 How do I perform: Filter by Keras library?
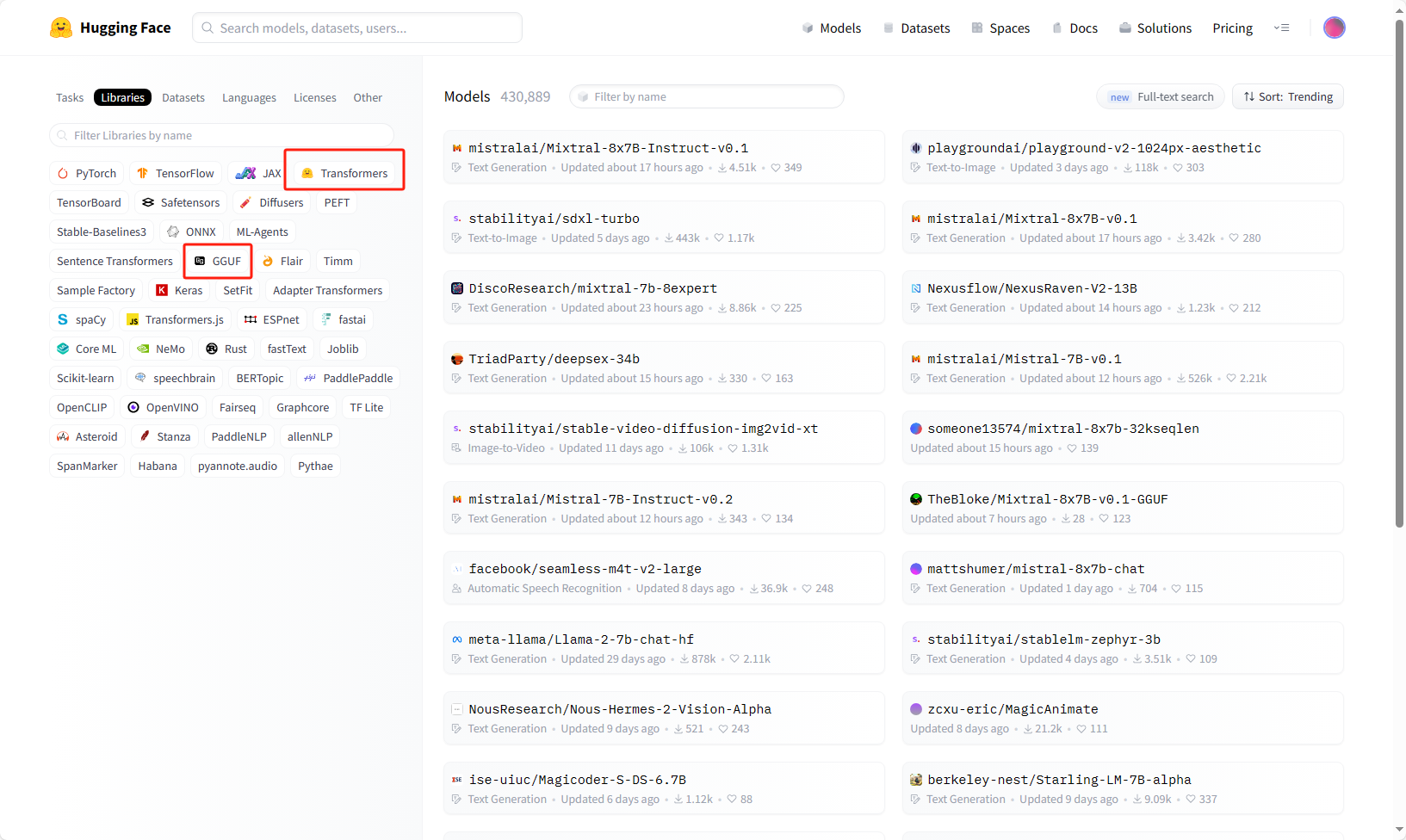(179, 290)
